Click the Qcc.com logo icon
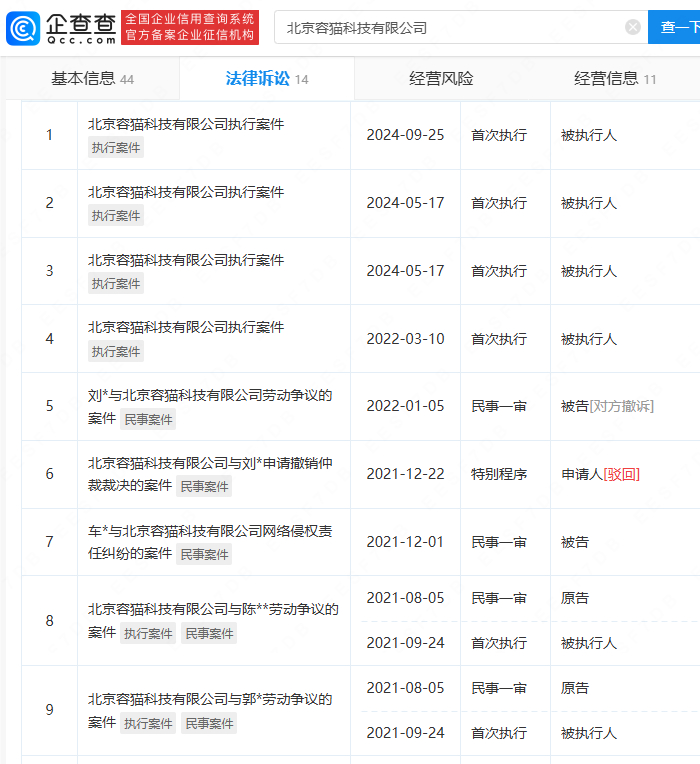 click(23, 28)
